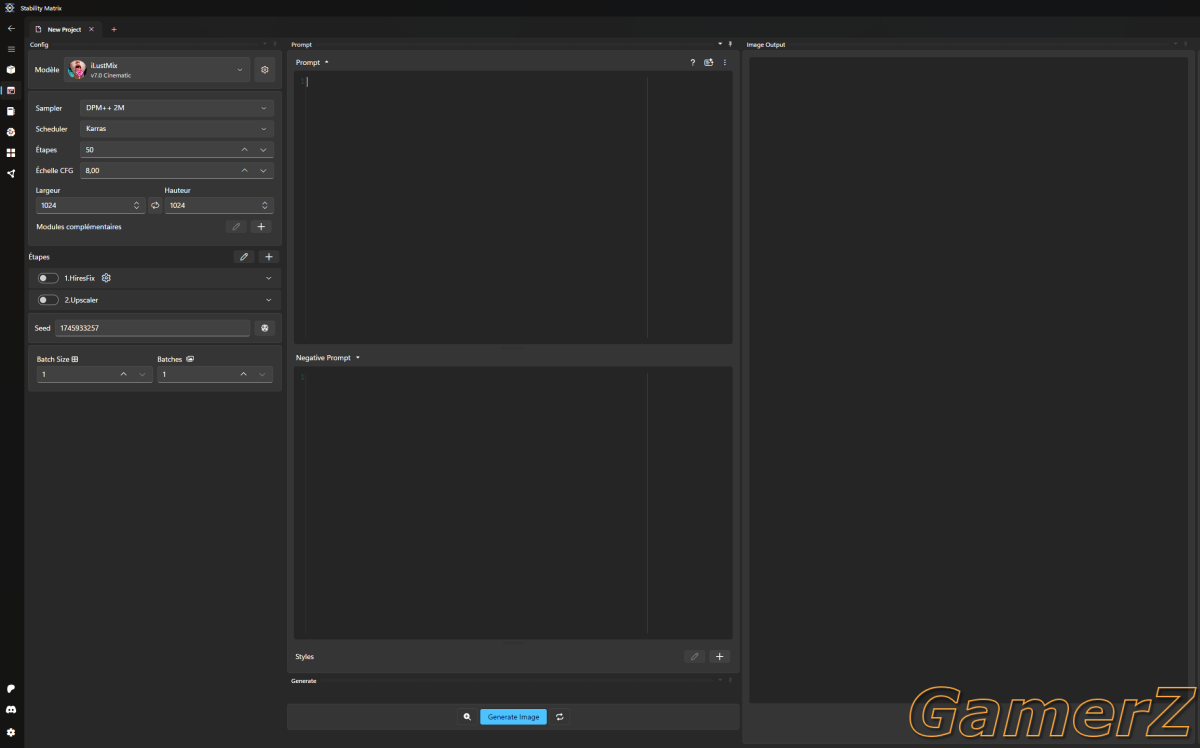
Task: Open Settings gear at sidebar bottom
Action: tap(11, 732)
